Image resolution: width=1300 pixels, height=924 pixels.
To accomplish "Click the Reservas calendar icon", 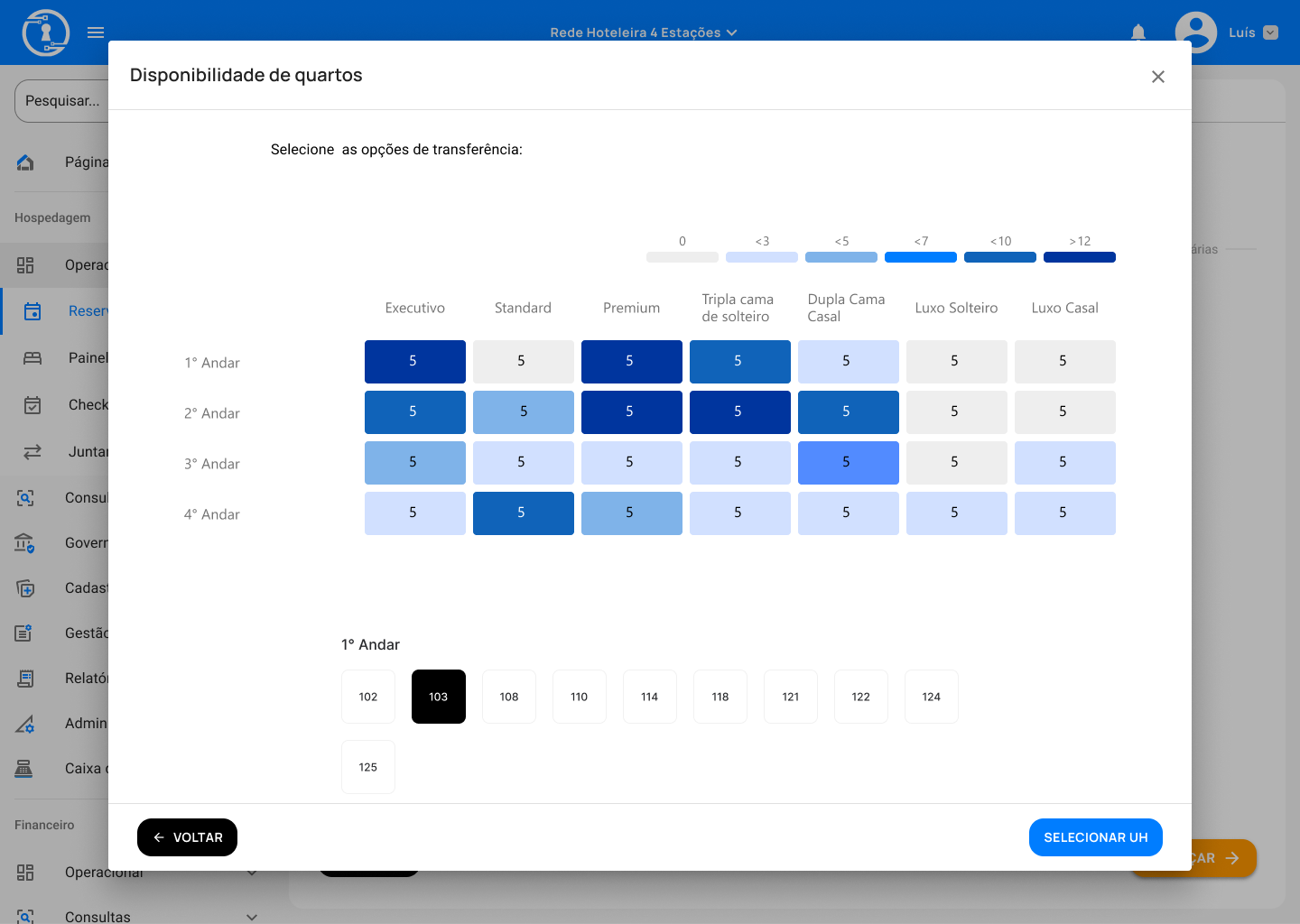I will [x=32, y=311].
